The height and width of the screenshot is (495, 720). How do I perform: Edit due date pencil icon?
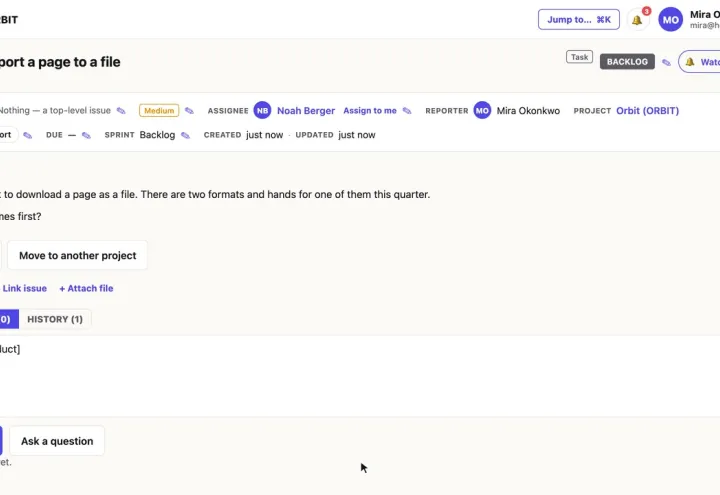[x=86, y=135]
